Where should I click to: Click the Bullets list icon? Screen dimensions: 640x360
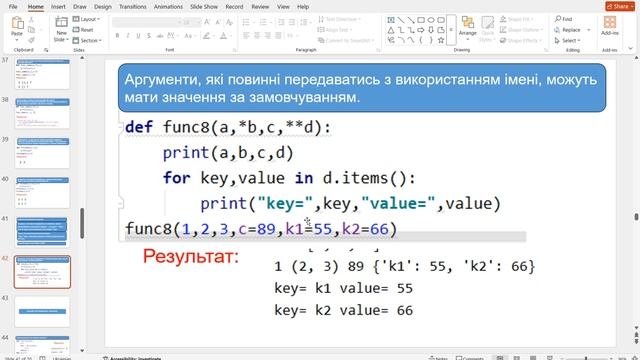click(x=247, y=22)
